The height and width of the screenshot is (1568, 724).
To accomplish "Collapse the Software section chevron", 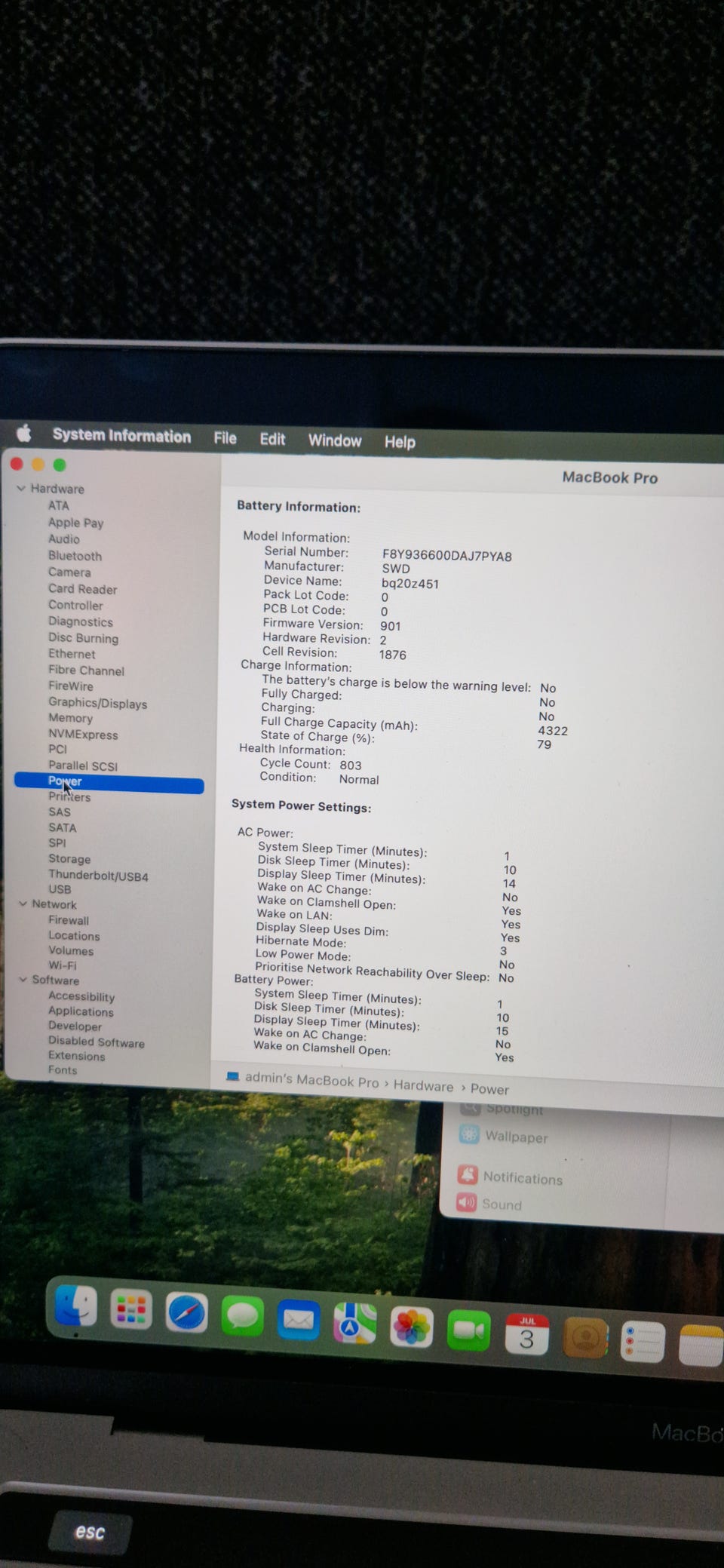I will 23,979.
